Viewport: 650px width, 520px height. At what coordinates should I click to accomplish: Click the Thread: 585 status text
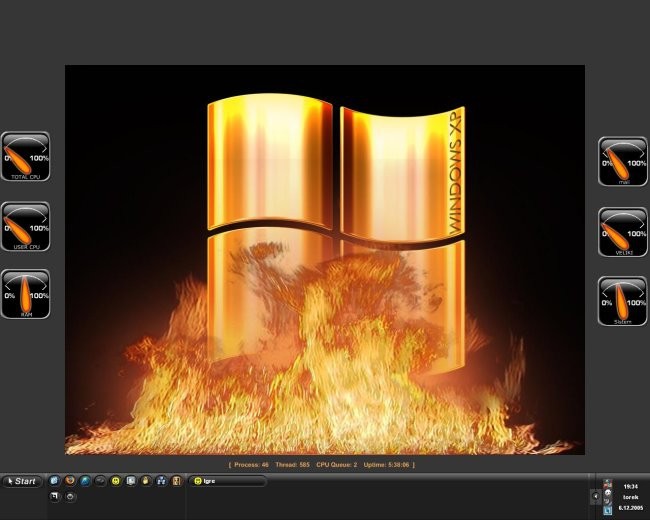coord(292,465)
